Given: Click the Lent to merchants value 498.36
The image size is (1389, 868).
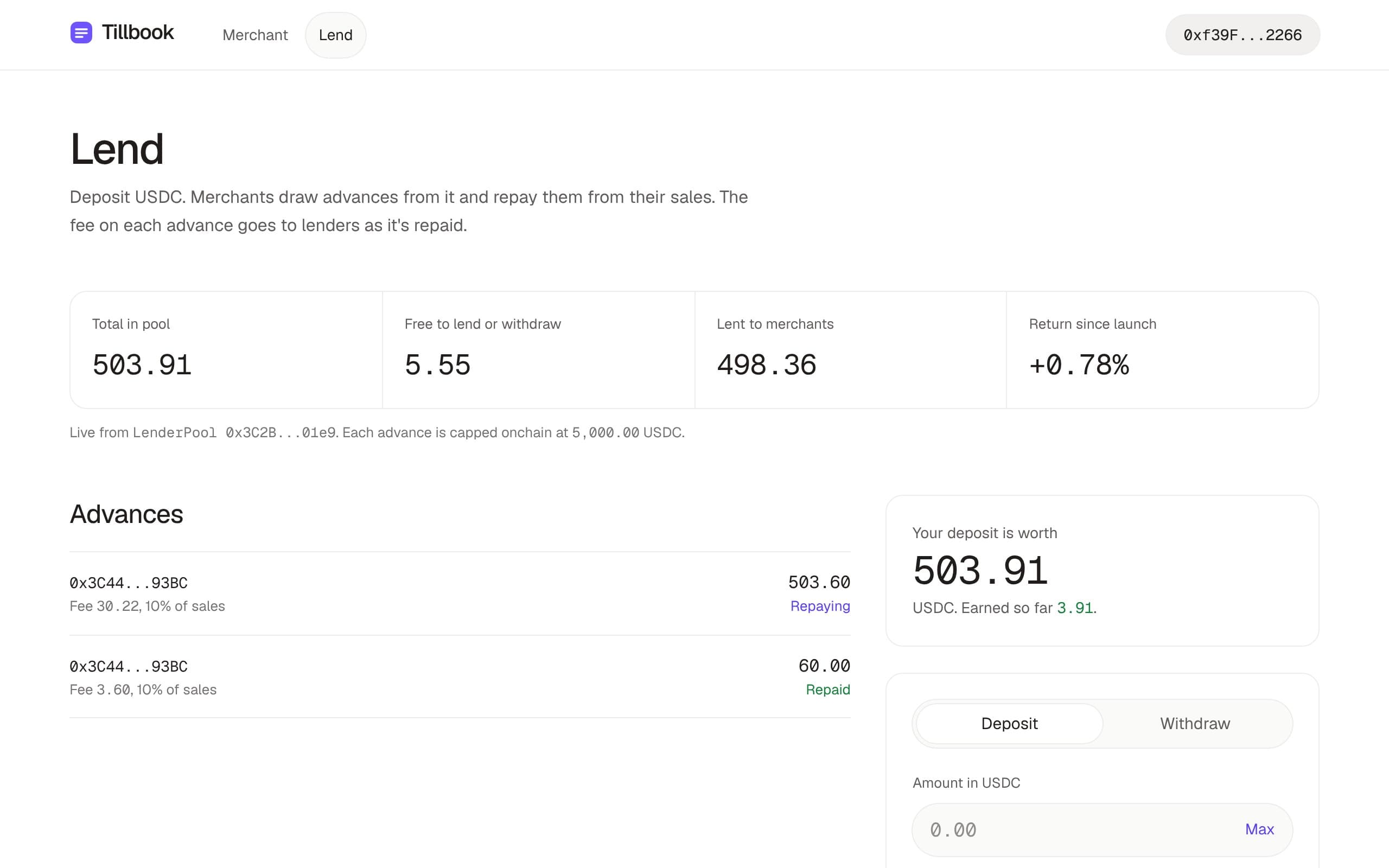Looking at the screenshot, I should click(x=766, y=365).
